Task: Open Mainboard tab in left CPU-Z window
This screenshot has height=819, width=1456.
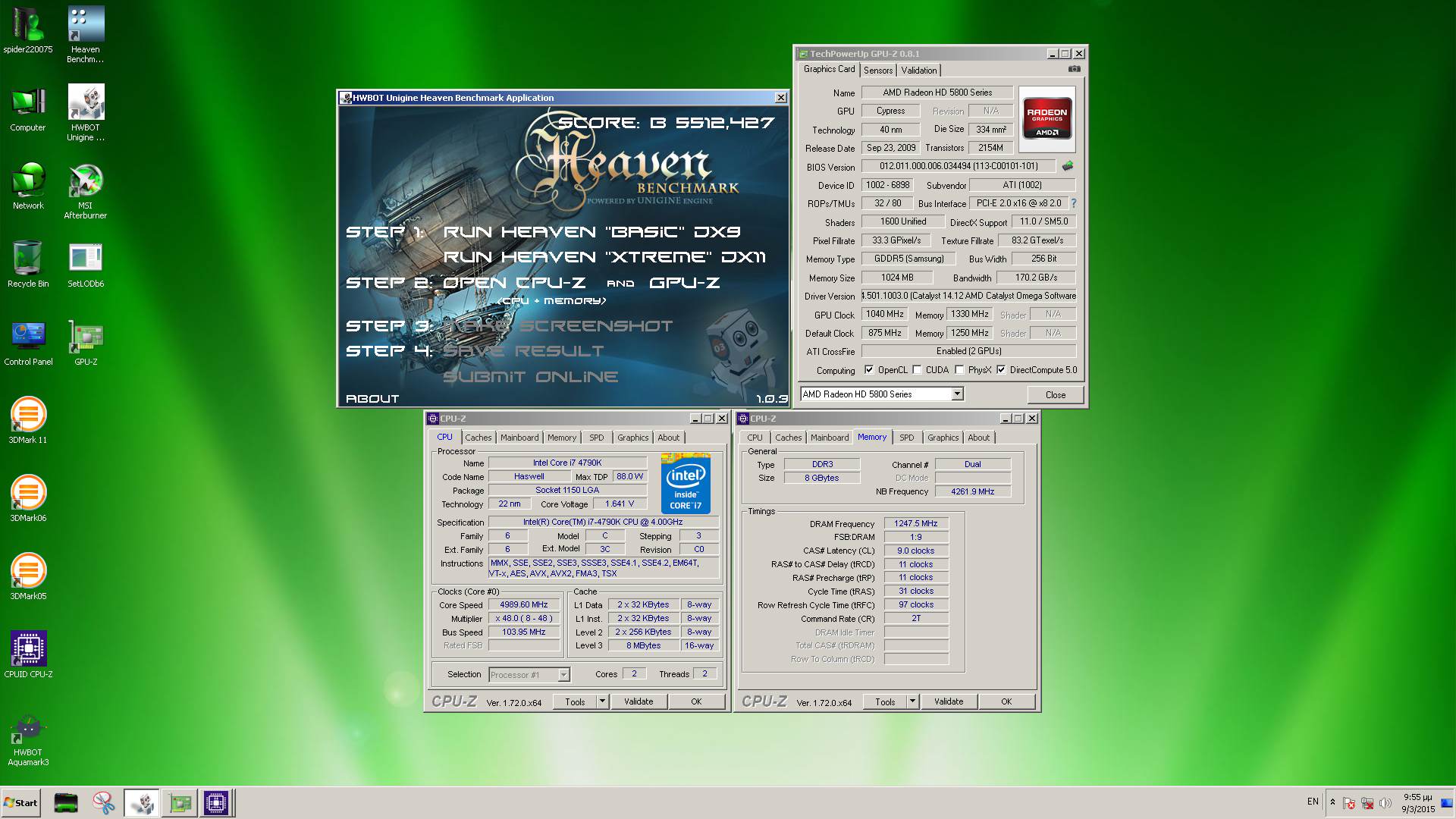Action: point(519,438)
